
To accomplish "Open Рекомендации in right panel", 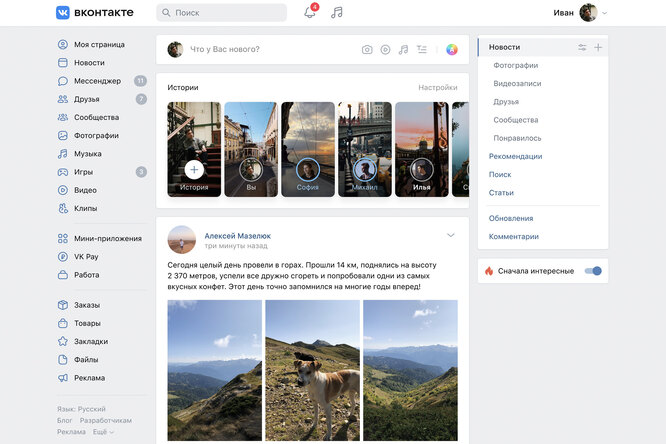I will [x=515, y=157].
